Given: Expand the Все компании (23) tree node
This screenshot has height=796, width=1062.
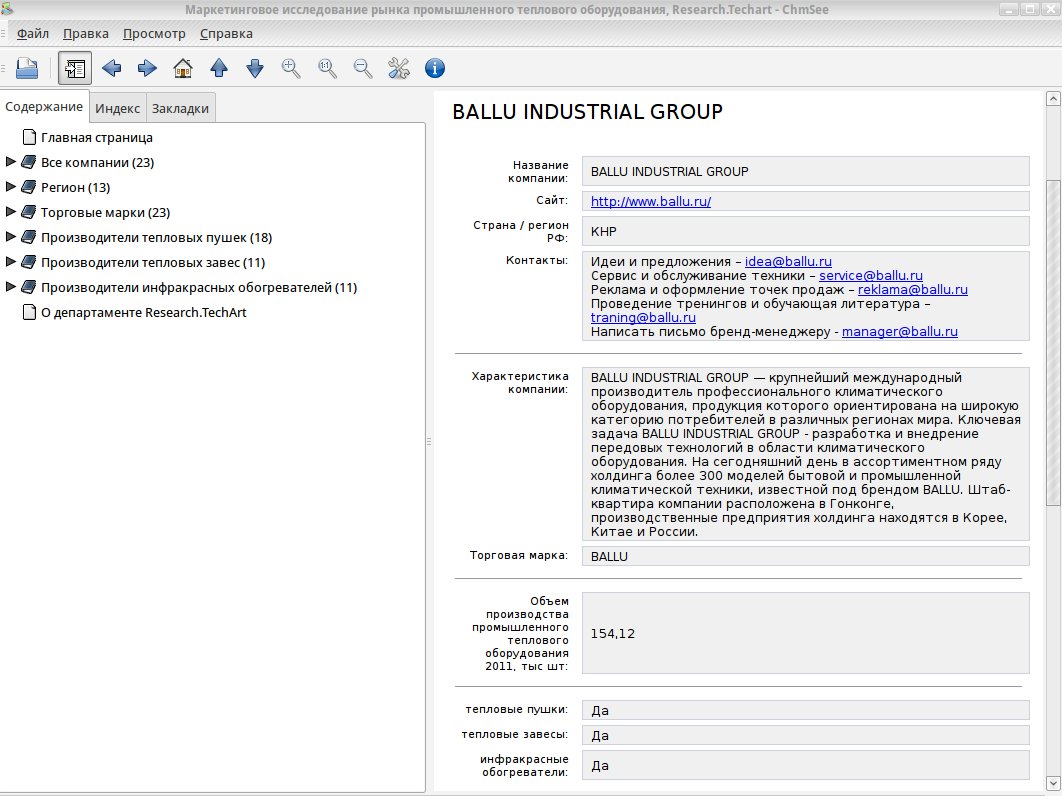Looking at the screenshot, I should (x=10, y=162).
